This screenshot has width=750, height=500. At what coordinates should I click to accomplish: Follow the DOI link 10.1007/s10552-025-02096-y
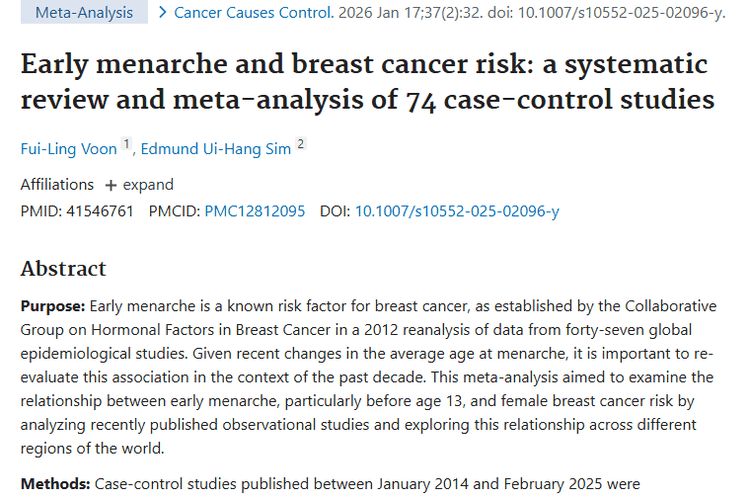click(x=457, y=211)
